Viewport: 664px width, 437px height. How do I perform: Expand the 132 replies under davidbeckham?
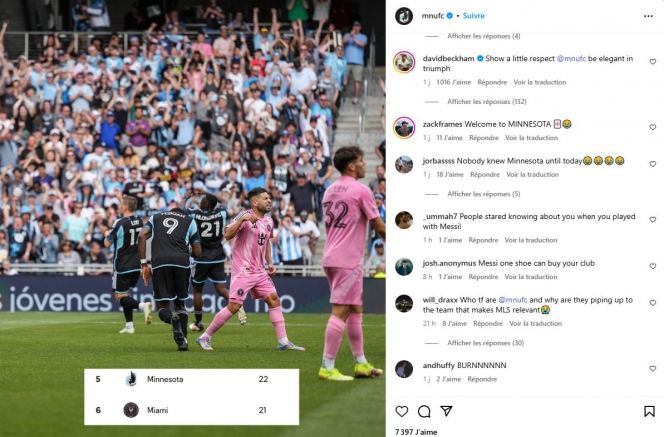pyautogui.click(x=487, y=102)
